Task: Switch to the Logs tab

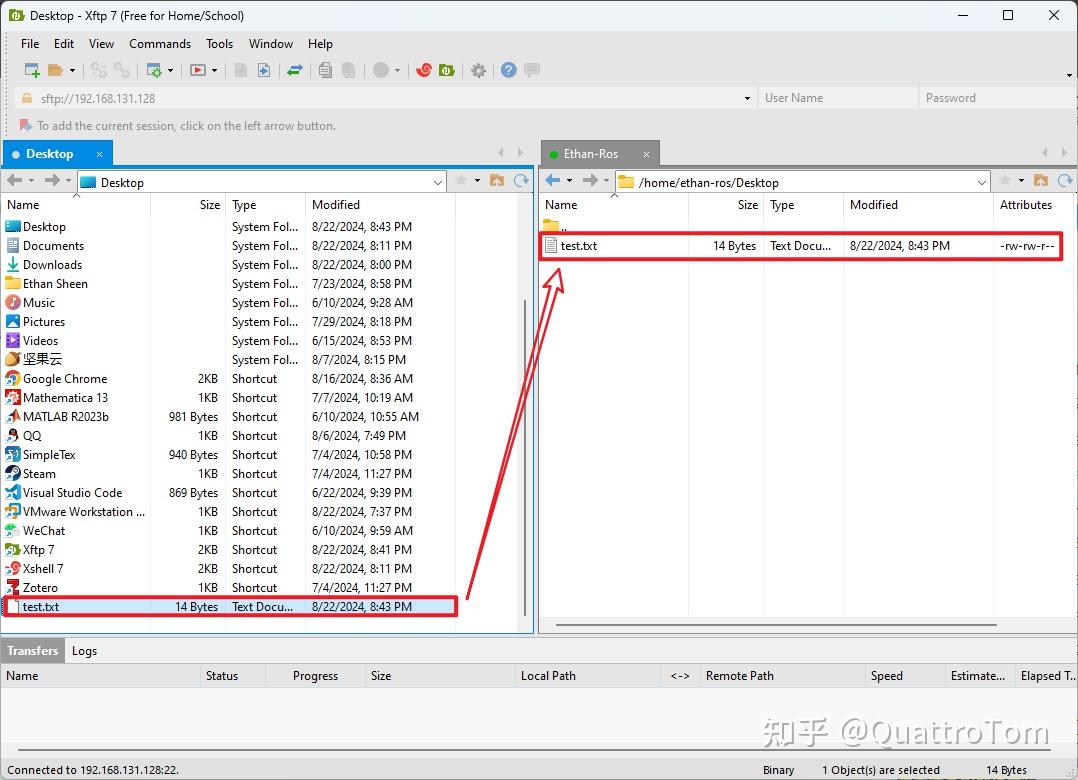Action: pos(84,651)
